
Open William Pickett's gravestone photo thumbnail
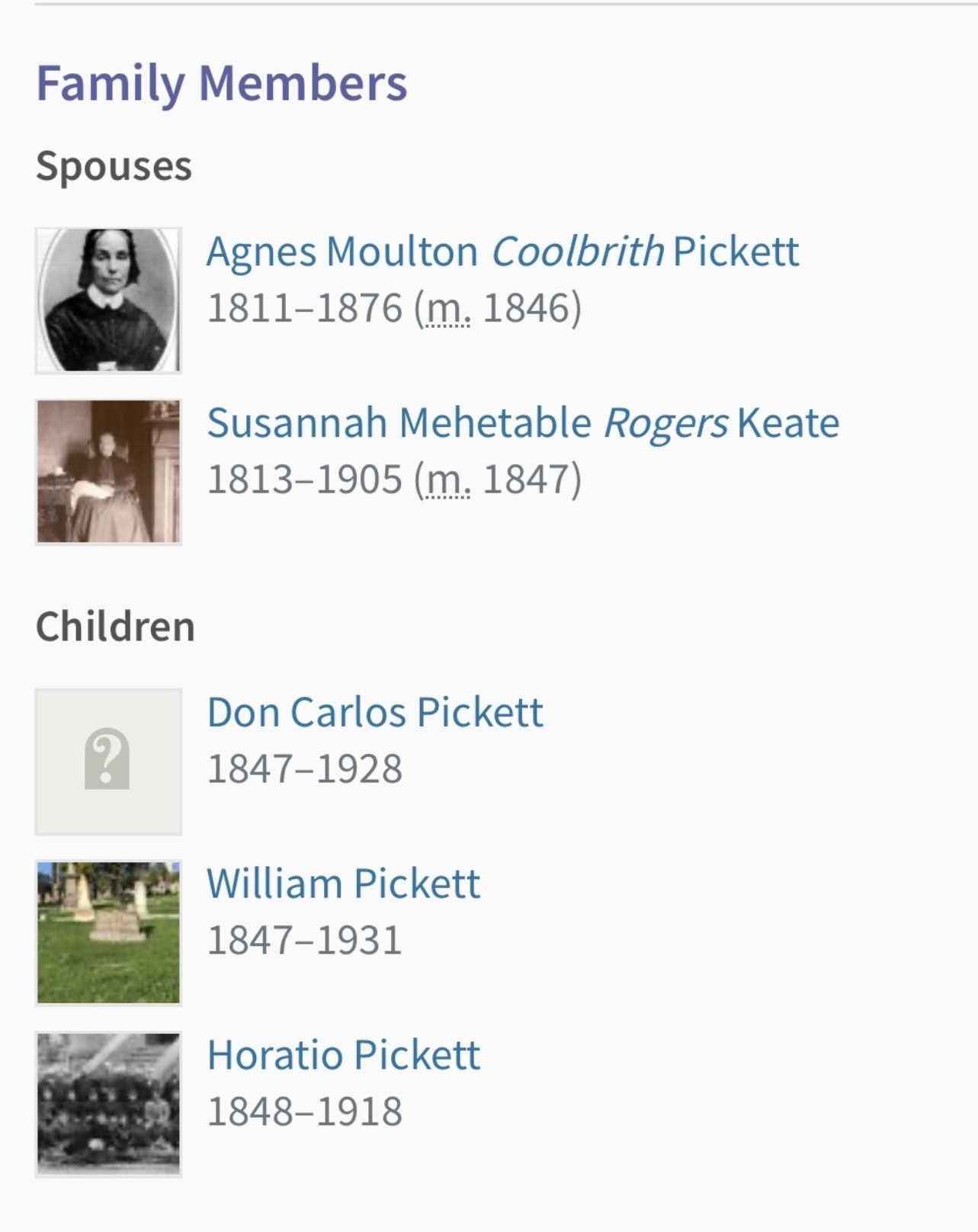108,932
